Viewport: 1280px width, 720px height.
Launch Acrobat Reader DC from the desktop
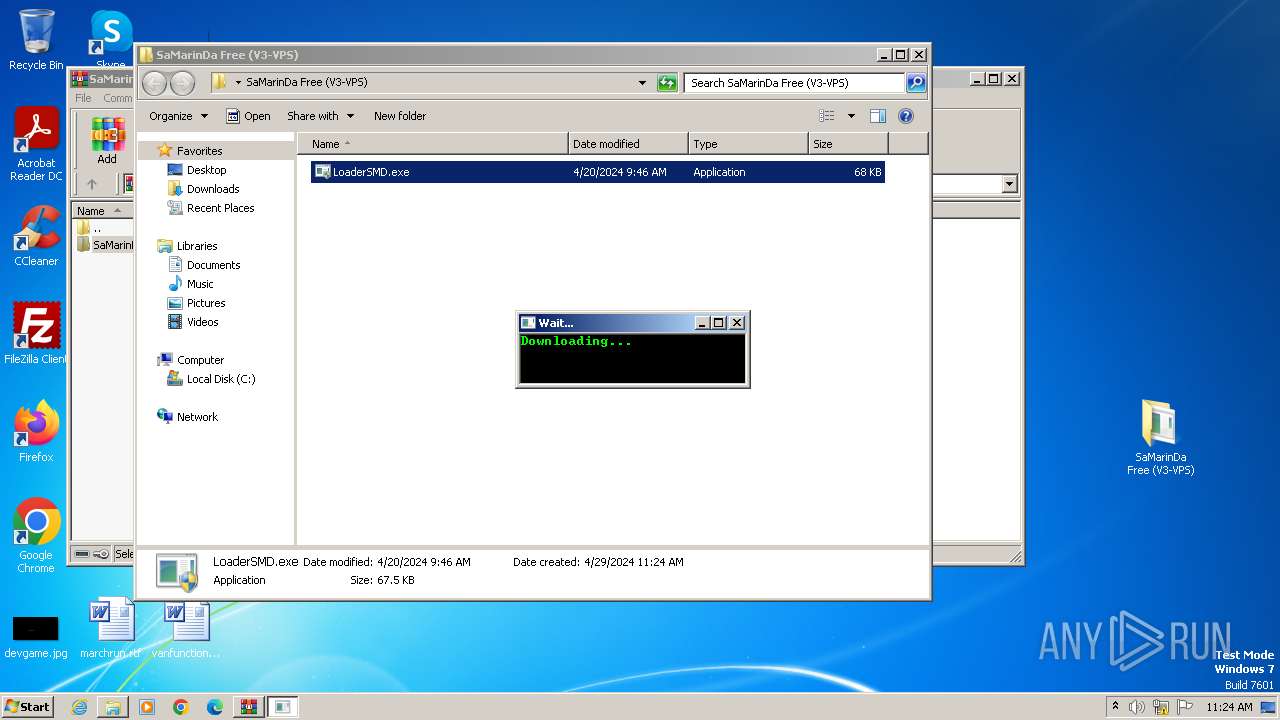(x=36, y=145)
